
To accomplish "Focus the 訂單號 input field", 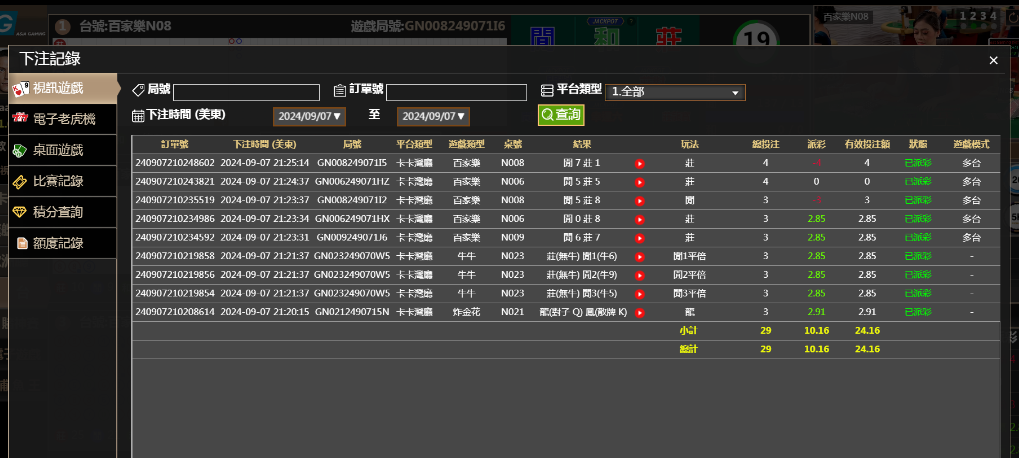I will coord(456,92).
